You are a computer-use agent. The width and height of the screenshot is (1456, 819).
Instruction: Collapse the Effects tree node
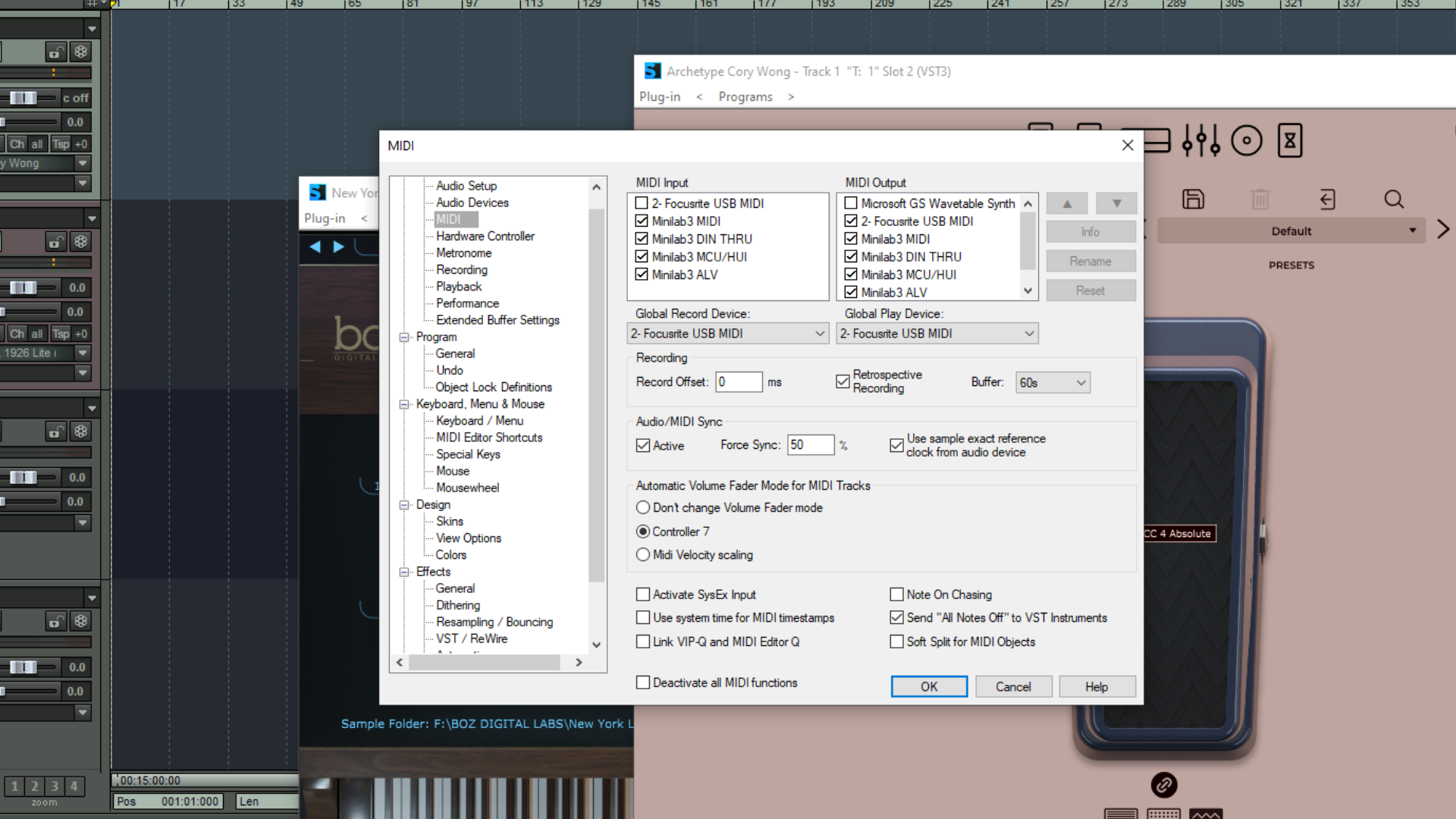tap(404, 572)
